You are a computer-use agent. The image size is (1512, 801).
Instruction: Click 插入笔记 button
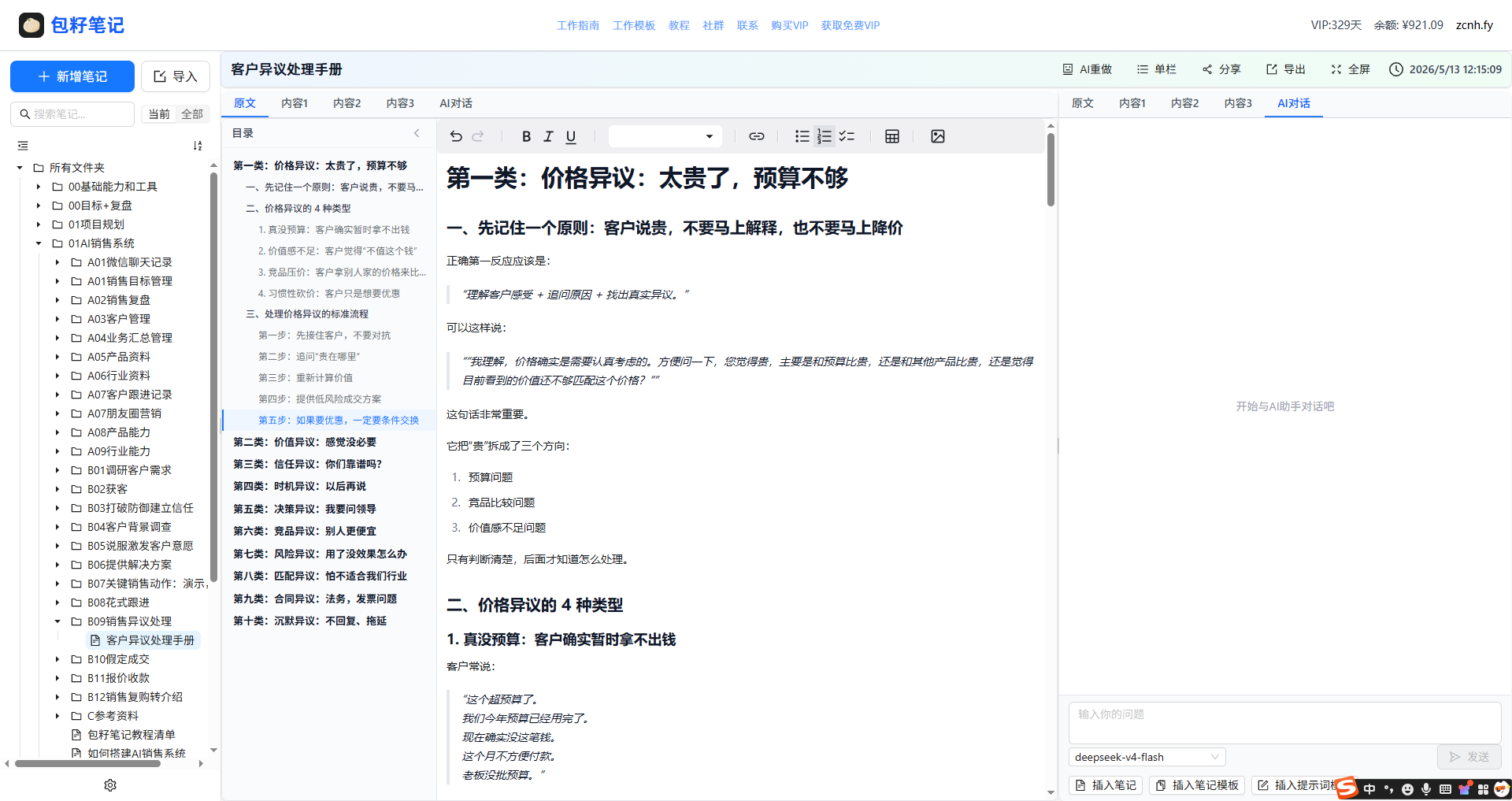pos(1106,785)
